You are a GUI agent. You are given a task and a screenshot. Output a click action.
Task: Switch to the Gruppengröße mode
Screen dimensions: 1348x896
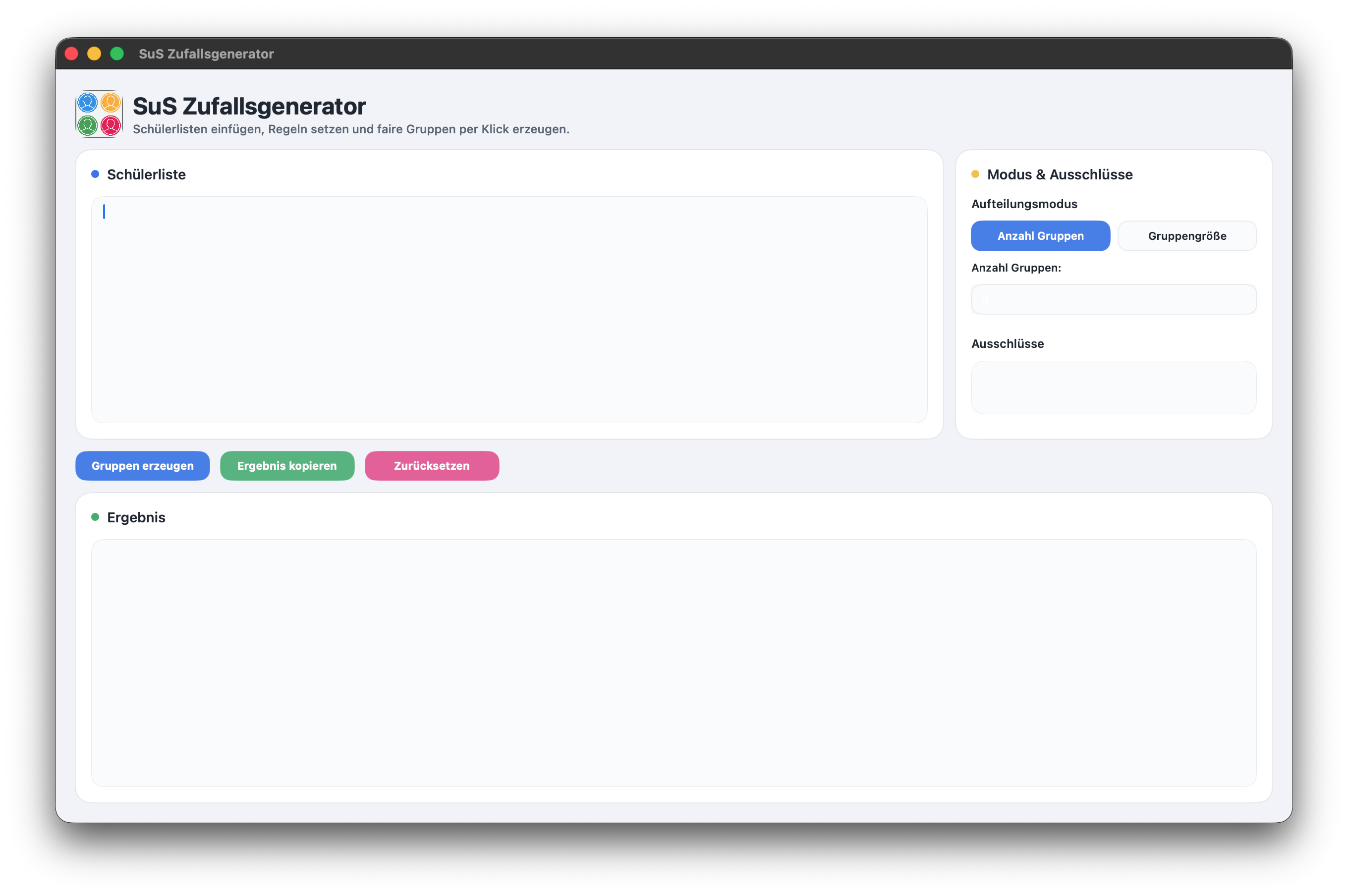[x=1187, y=236]
